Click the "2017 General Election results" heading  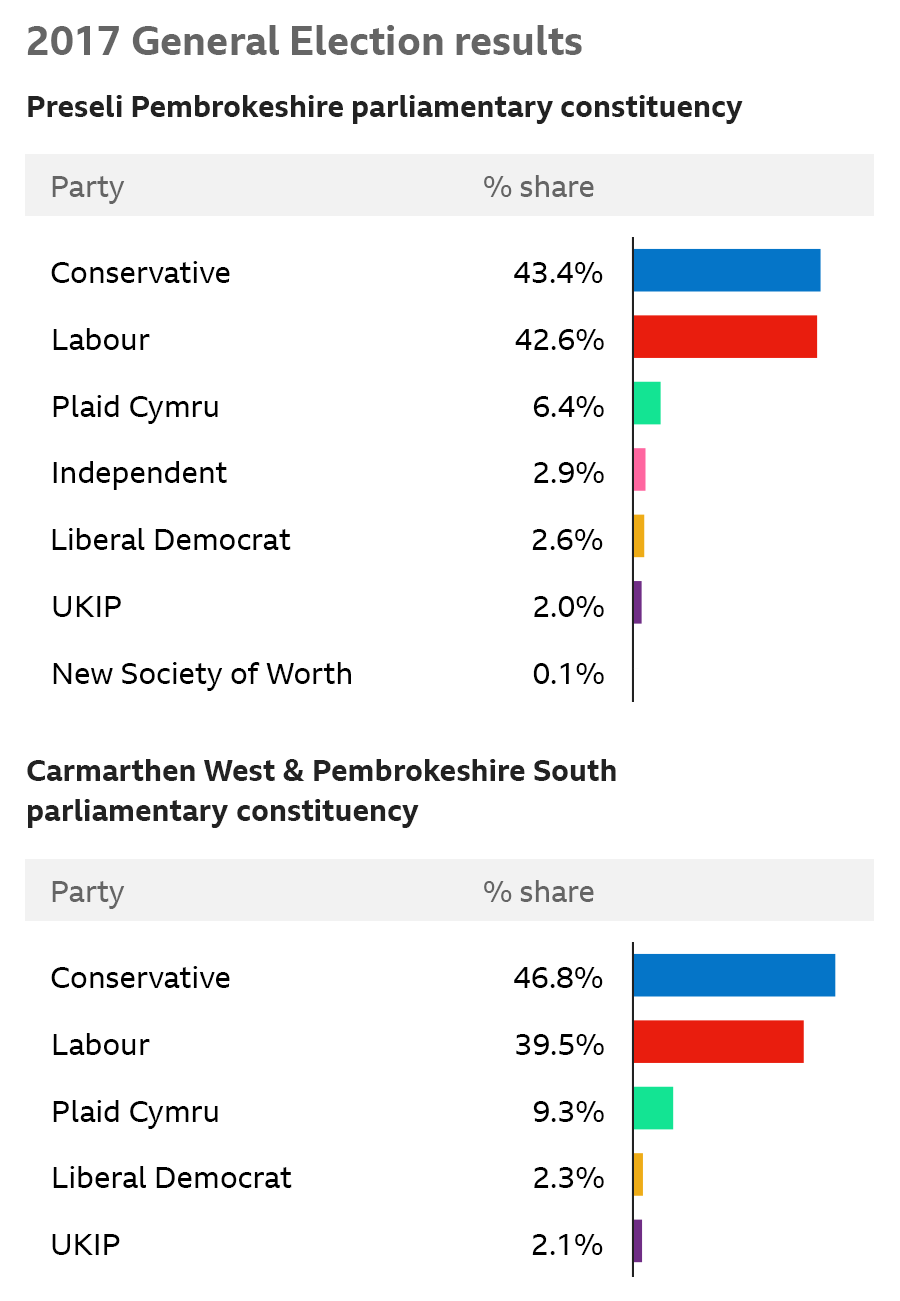click(304, 42)
